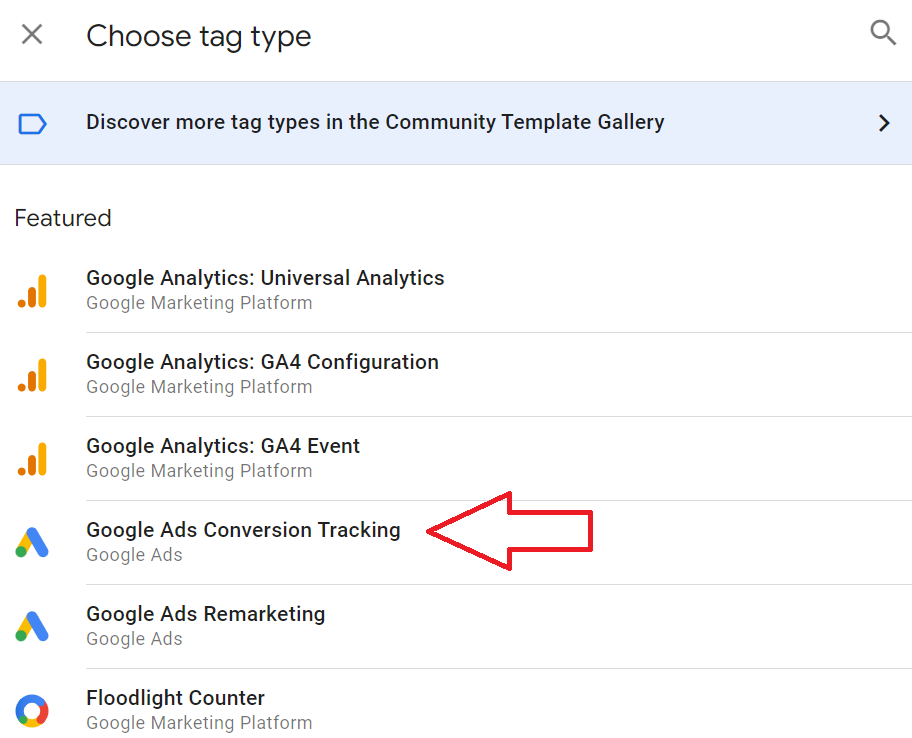Close the Choose tag type panel
The image size is (912, 738).
tap(32, 34)
